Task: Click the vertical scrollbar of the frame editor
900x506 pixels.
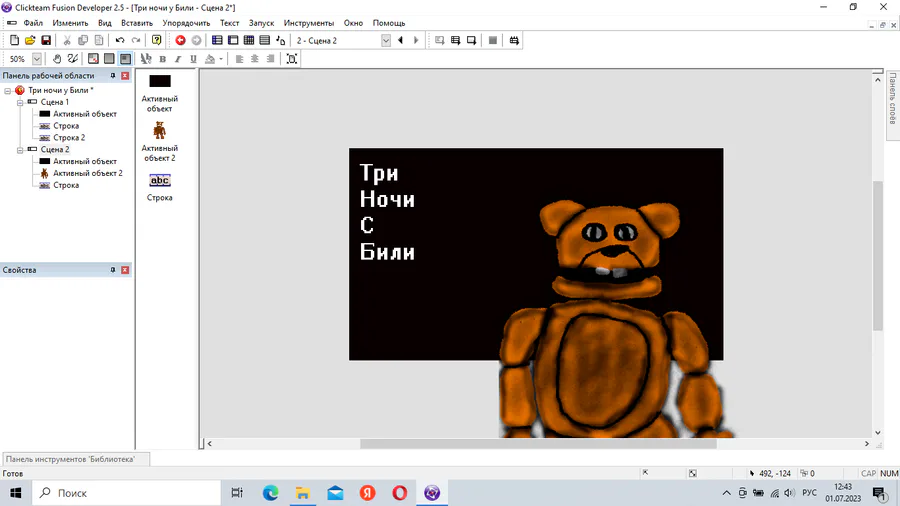Action: pos(878,255)
